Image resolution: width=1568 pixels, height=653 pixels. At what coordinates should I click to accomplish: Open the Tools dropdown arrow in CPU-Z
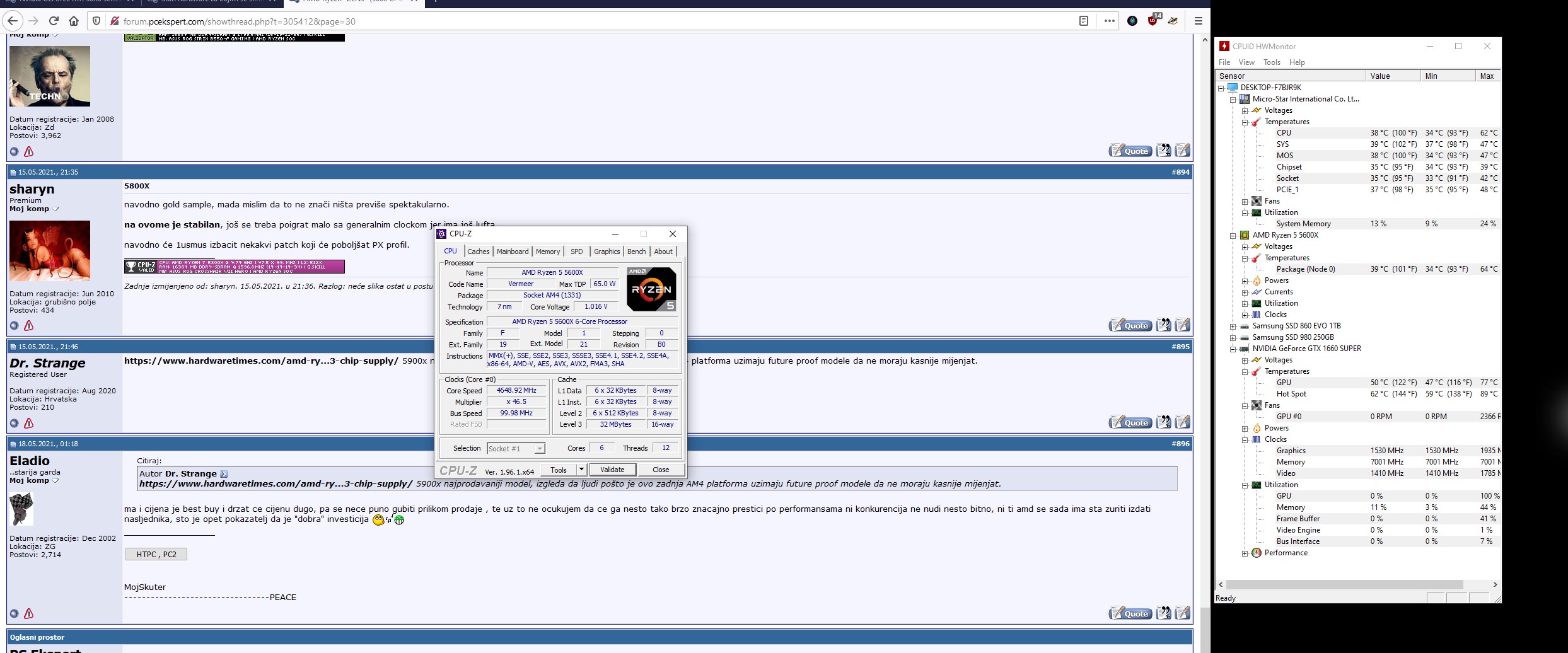pyautogui.click(x=581, y=470)
